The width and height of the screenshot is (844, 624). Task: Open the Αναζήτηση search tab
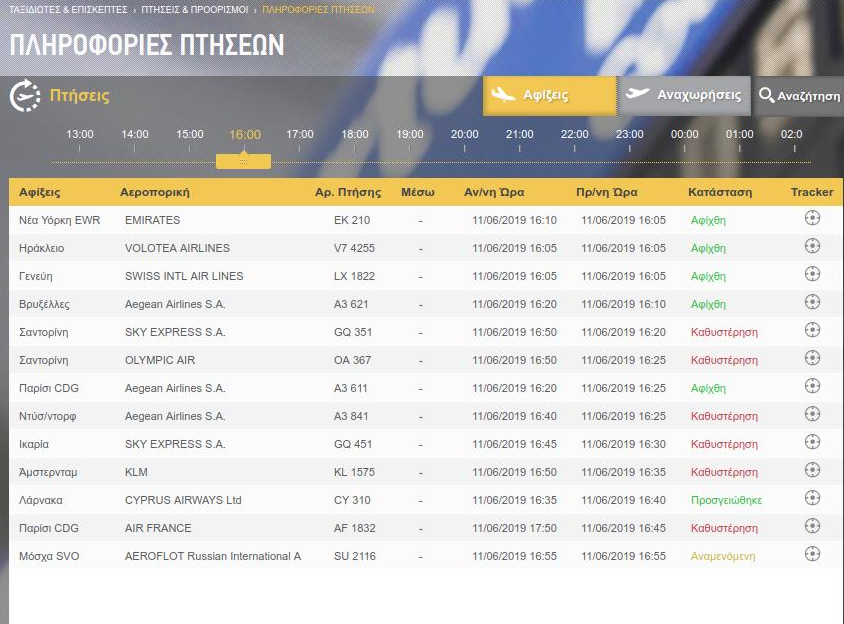(798, 96)
